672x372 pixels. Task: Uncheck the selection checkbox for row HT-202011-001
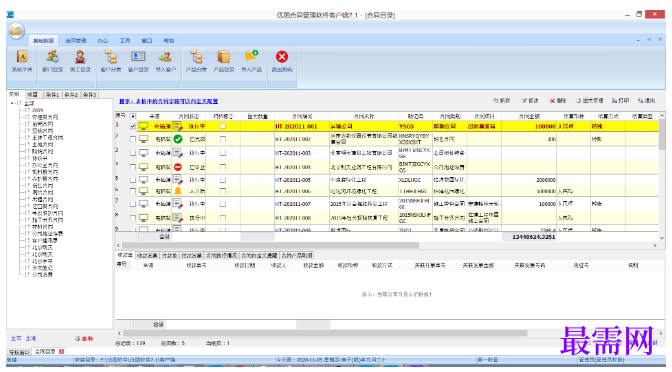tap(133, 126)
